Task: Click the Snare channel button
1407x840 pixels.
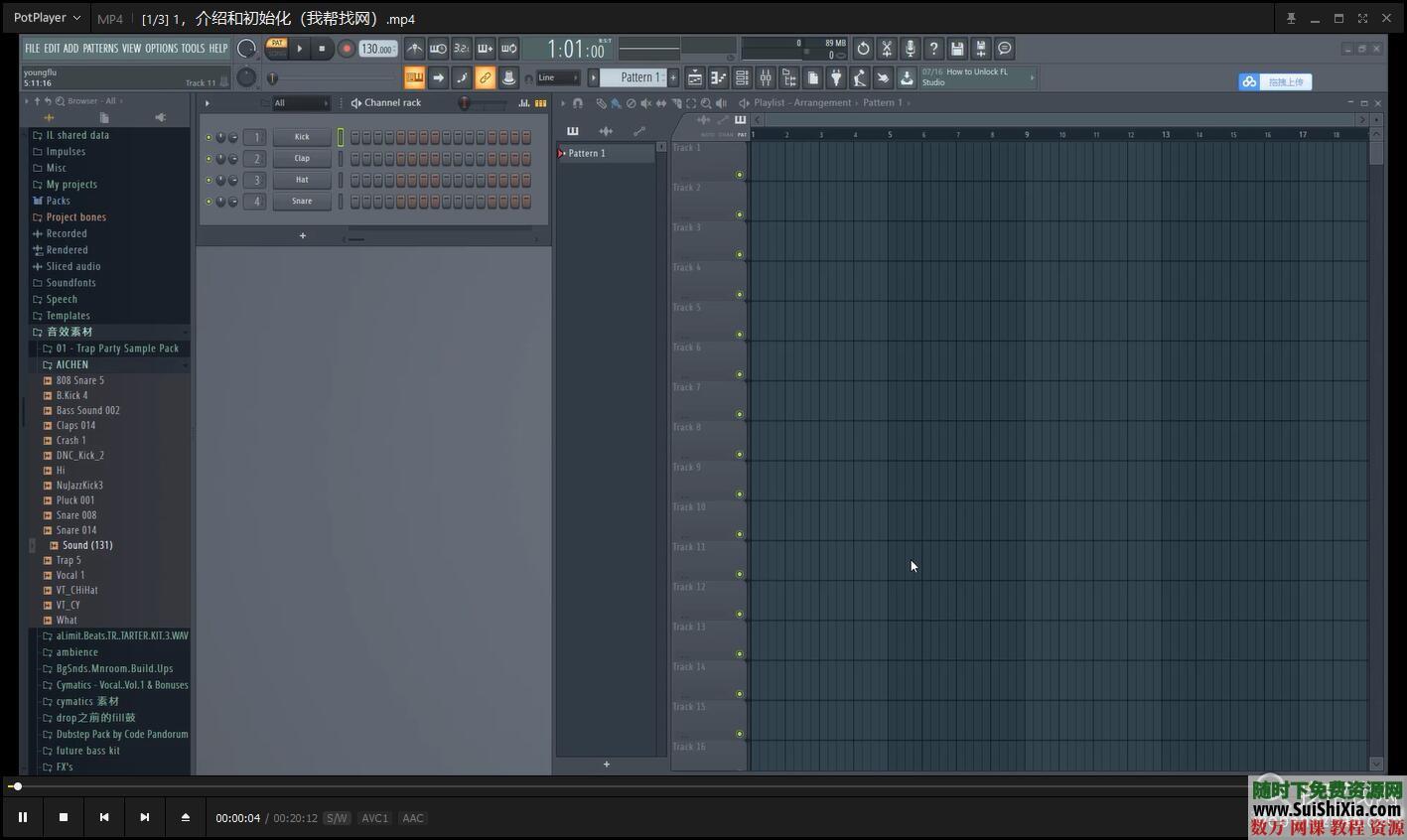Action: 302,202
